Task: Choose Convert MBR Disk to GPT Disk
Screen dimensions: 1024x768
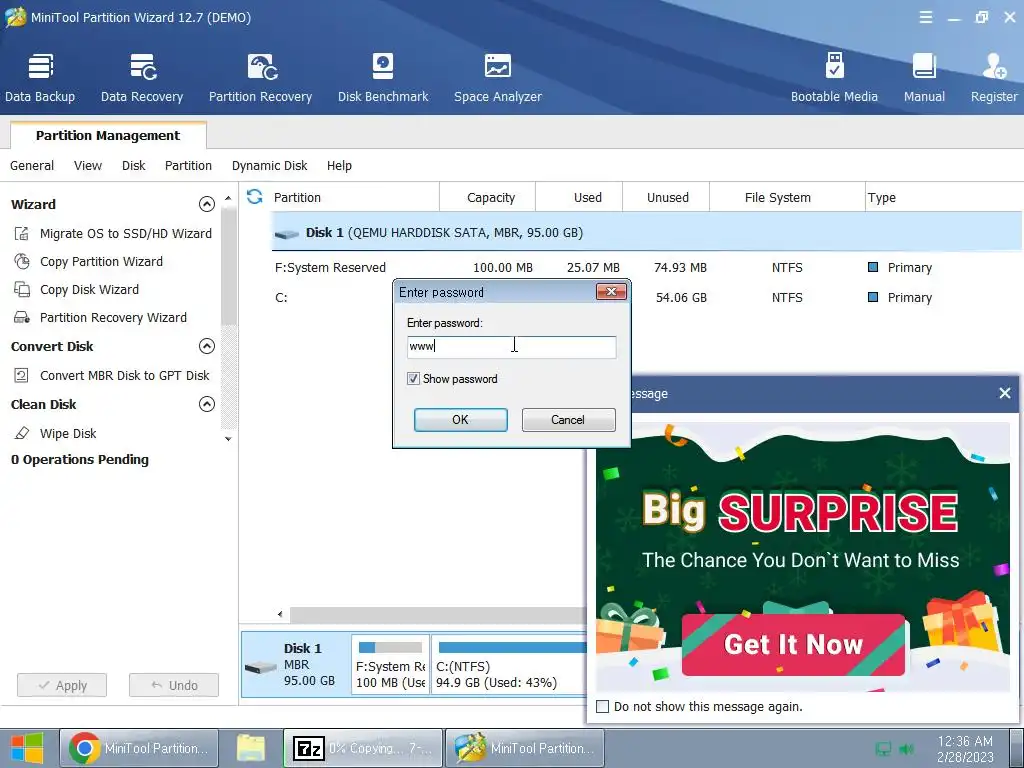Action: [112, 376]
